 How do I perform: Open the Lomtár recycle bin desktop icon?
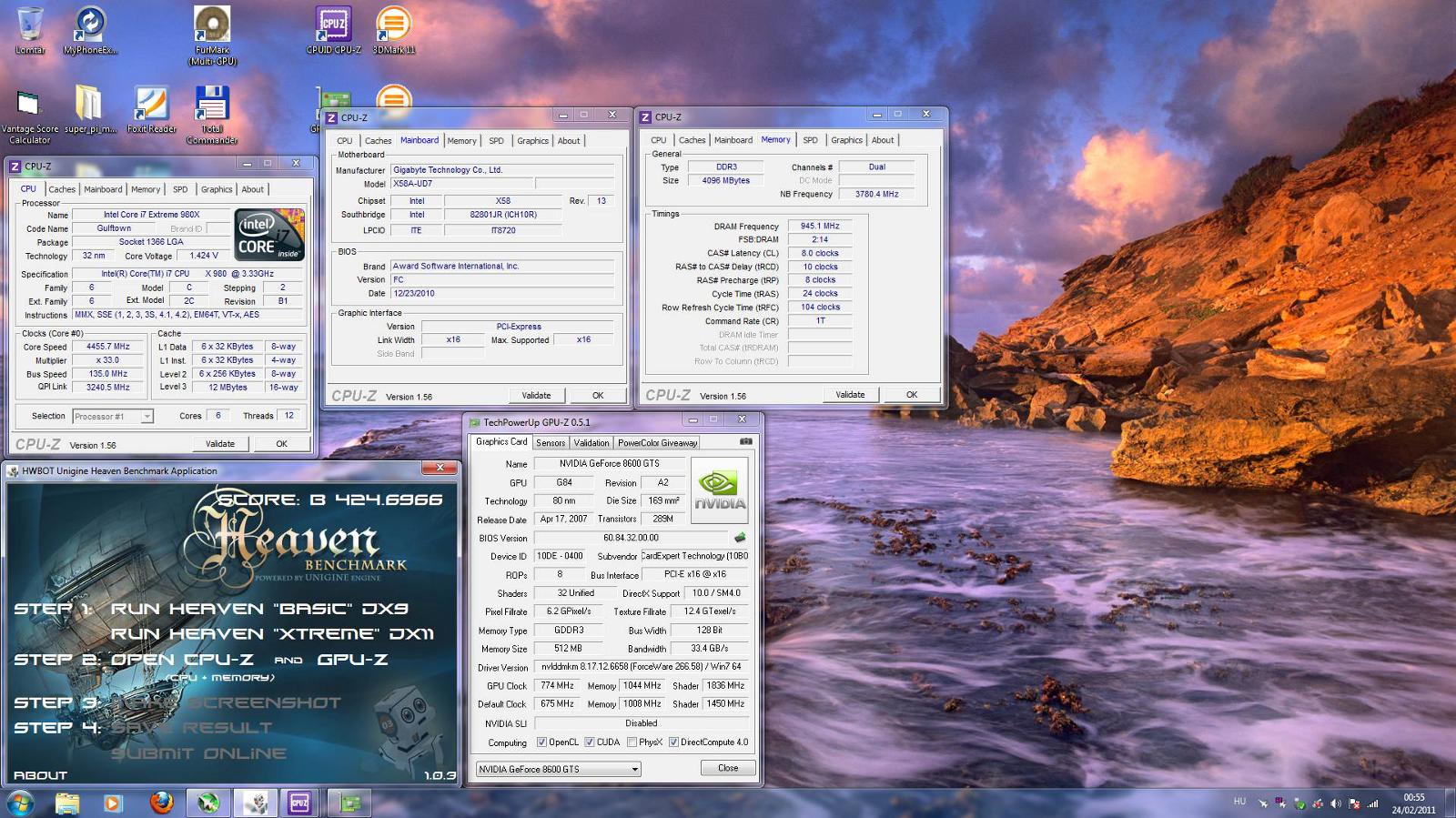click(x=30, y=30)
